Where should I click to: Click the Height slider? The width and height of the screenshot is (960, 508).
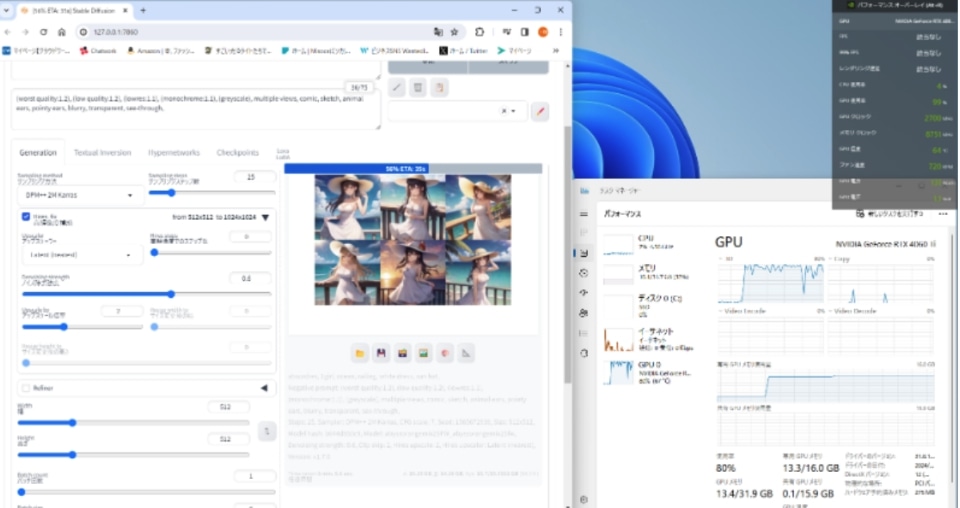point(133,455)
